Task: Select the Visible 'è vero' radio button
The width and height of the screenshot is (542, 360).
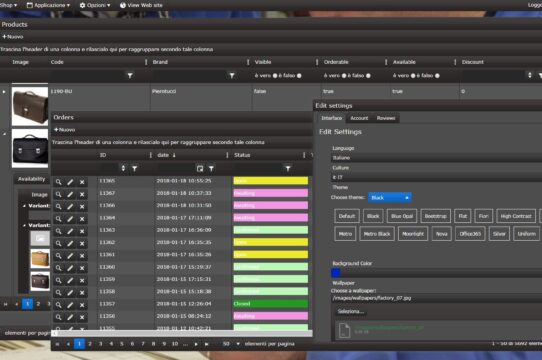Action: coord(275,76)
